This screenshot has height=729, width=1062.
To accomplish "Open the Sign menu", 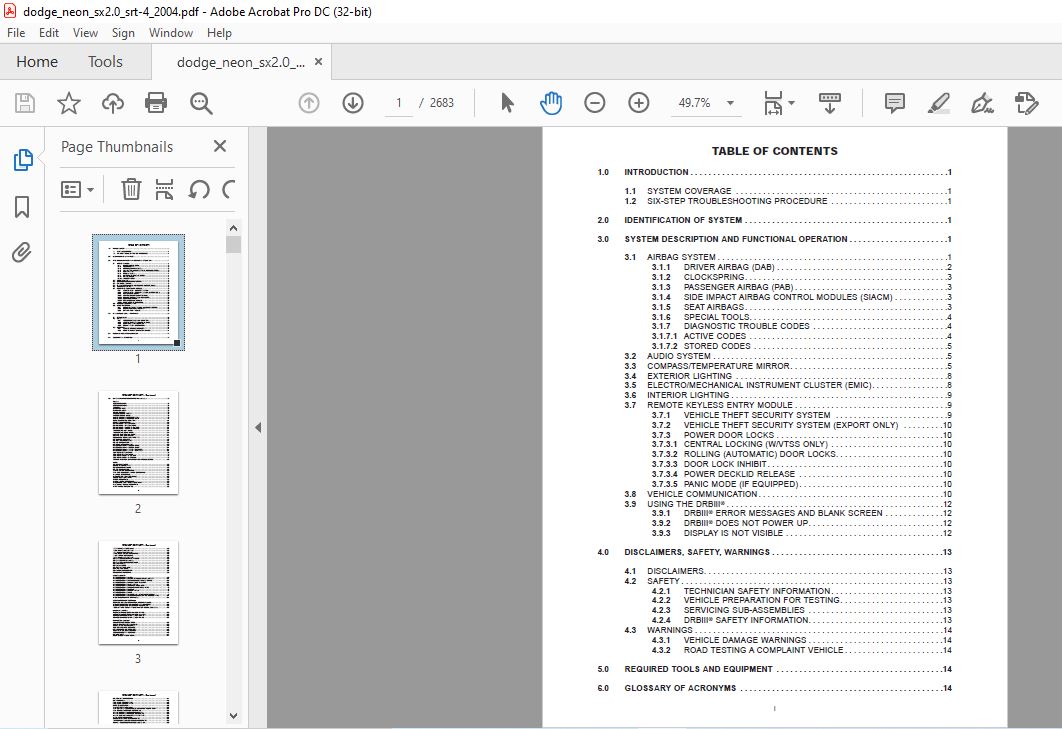I will [123, 33].
